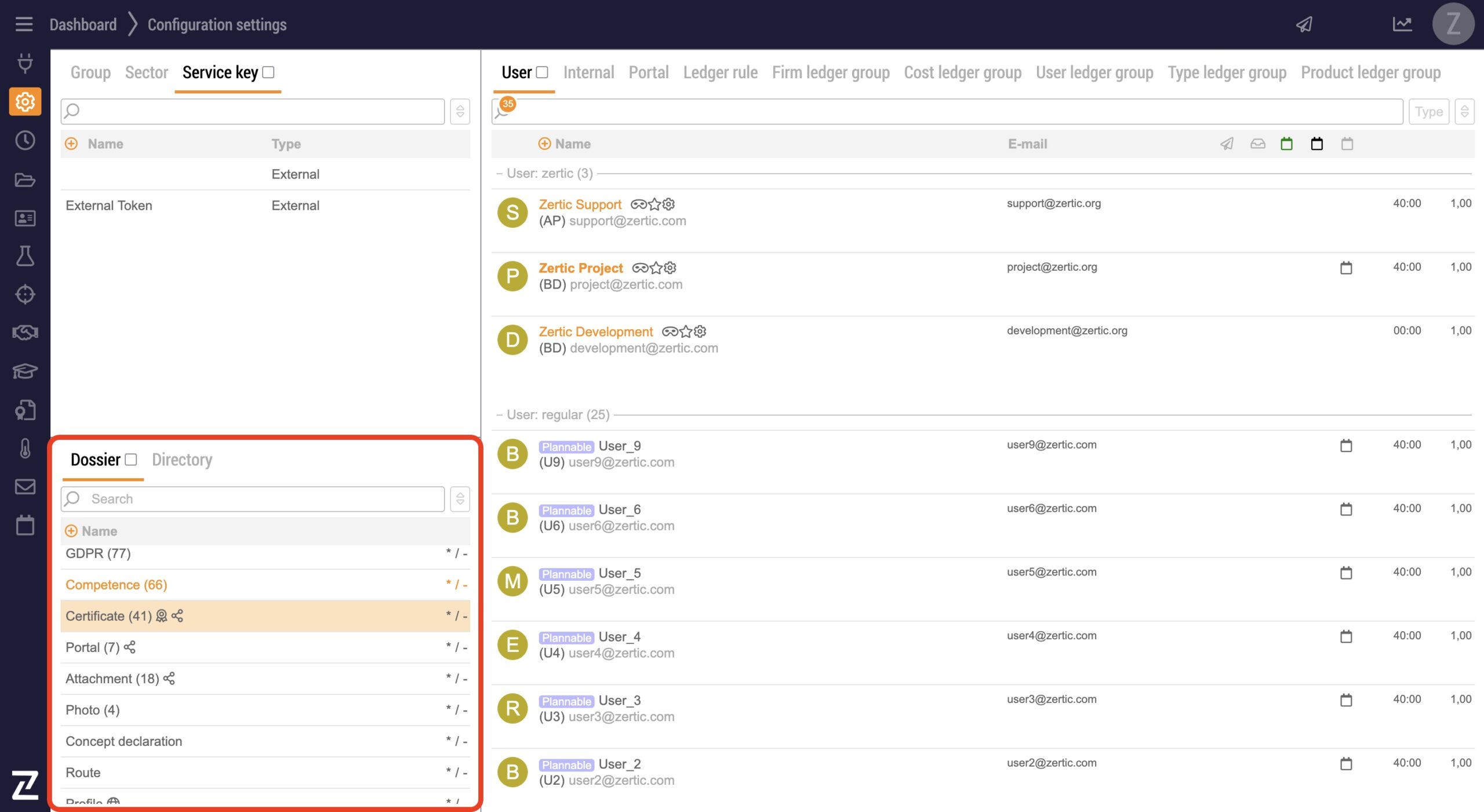Collapse the User: zertic group
Image resolution: width=1484 pixels, height=812 pixels.
click(499, 173)
